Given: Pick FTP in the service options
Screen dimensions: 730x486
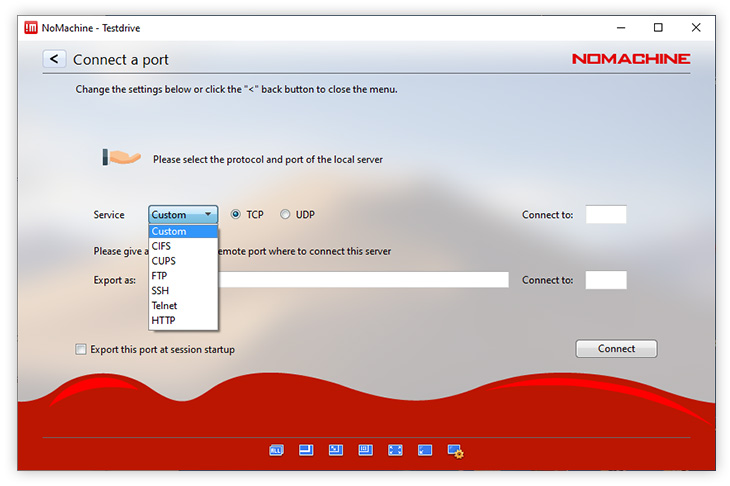Looking at the screenshot, I should point(159,276).
